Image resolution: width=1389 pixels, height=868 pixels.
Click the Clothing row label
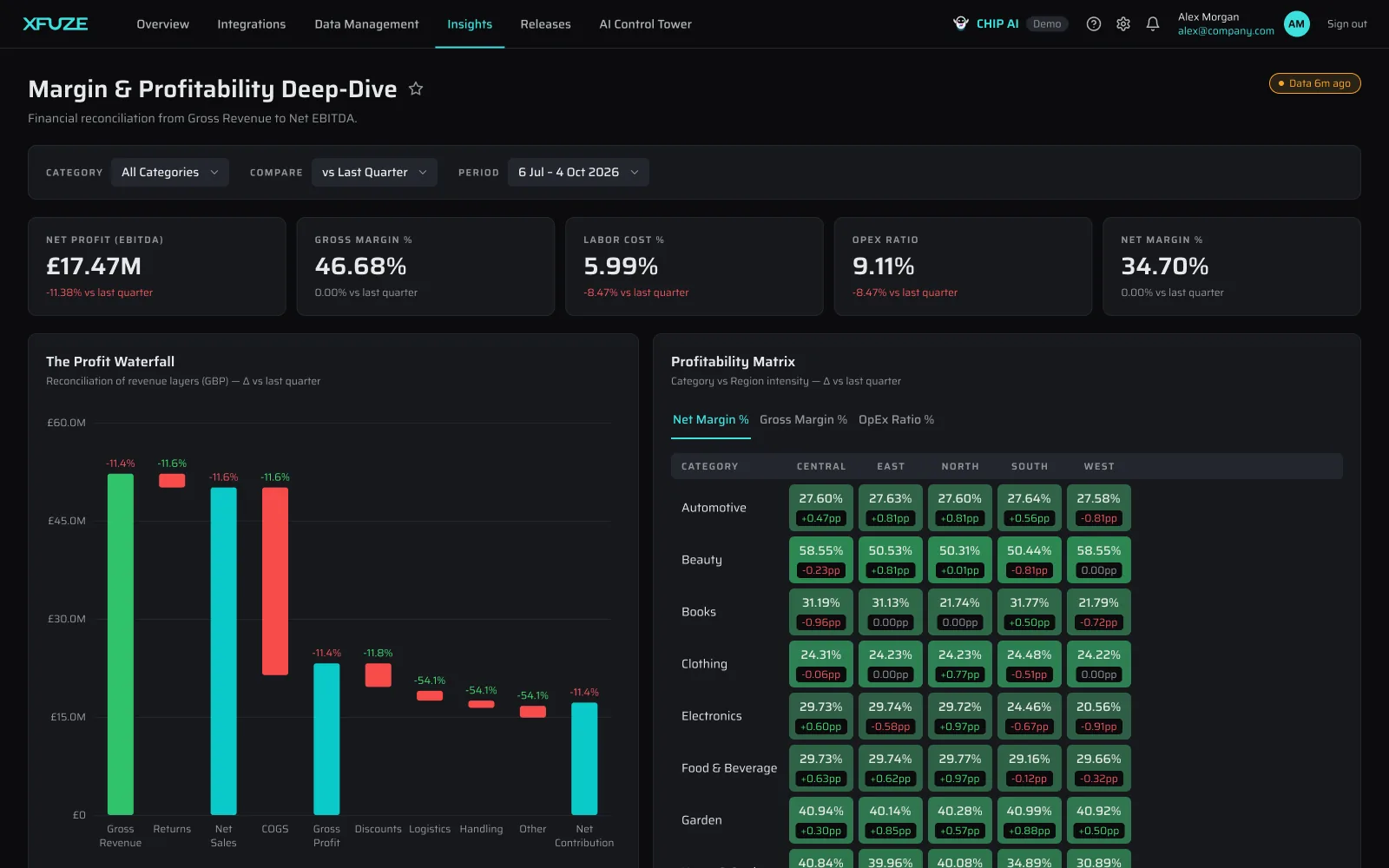pyautogui.click(x=704, y=664)
